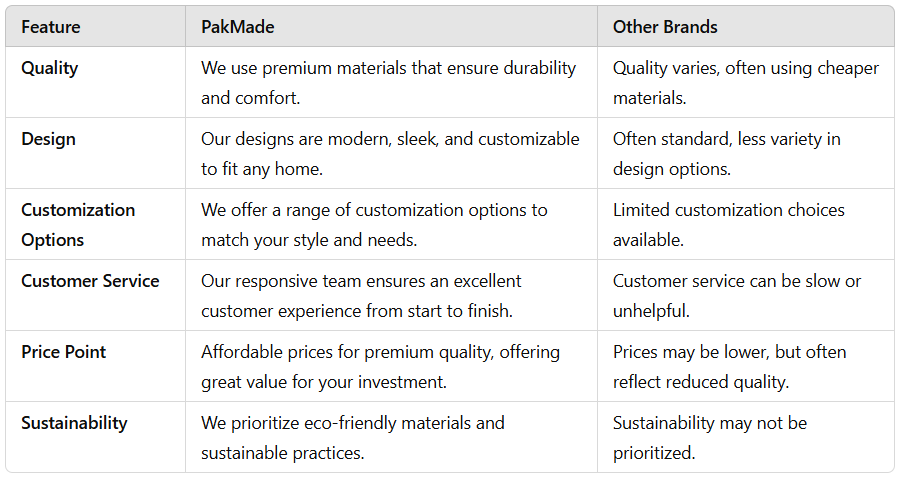Image resolution: width=907 pixels, height=482 pixels.
Task: Click the 'Prices may be lower' cell
Action: [x=729, y=367]
